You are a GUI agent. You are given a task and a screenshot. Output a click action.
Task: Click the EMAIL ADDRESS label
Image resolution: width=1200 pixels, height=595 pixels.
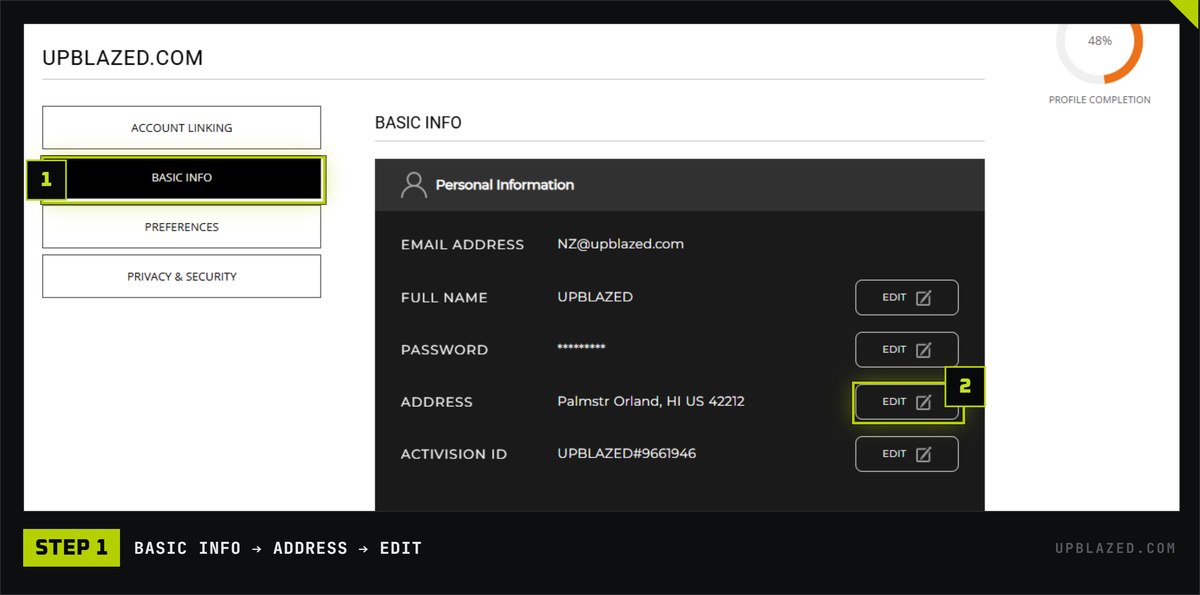pos(462,245)
